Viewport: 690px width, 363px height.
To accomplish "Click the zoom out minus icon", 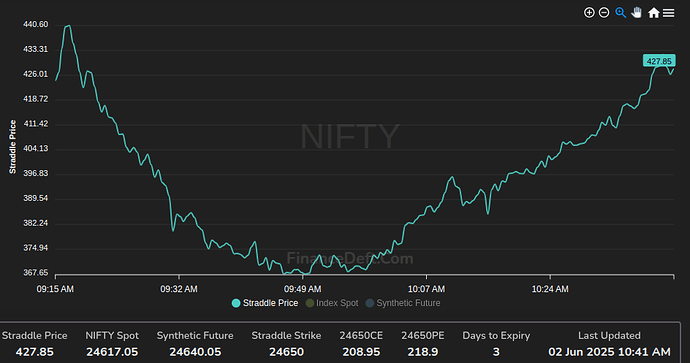I will (604, 13).
